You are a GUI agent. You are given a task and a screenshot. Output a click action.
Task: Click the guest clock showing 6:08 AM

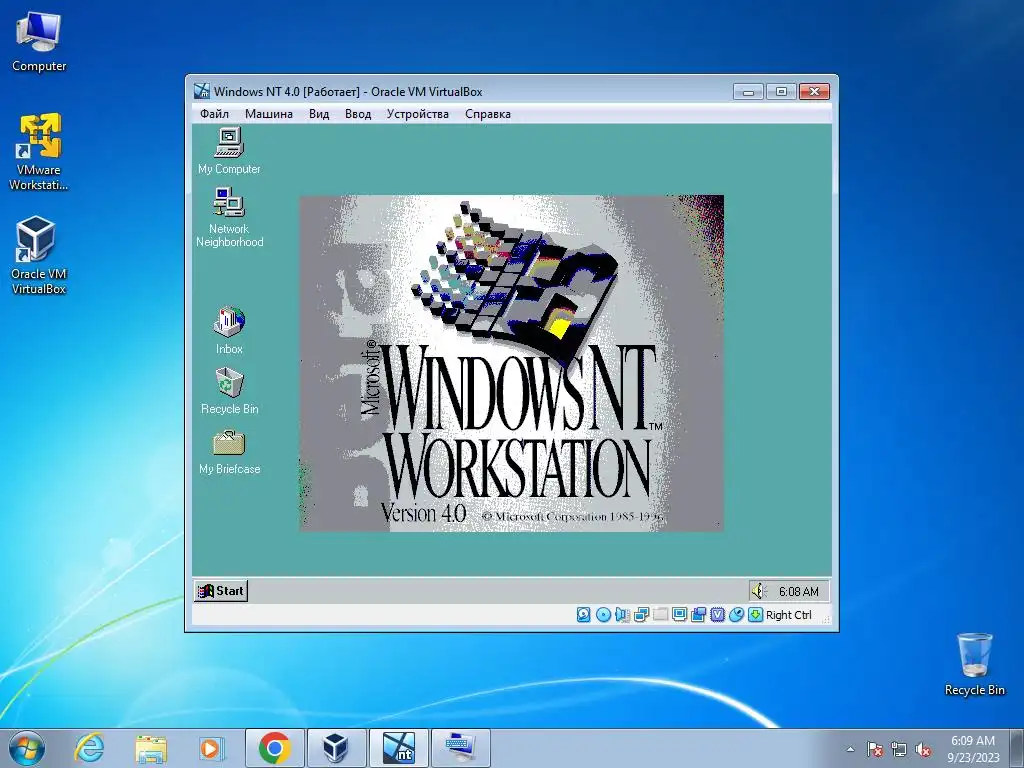(x=798, y=592)
